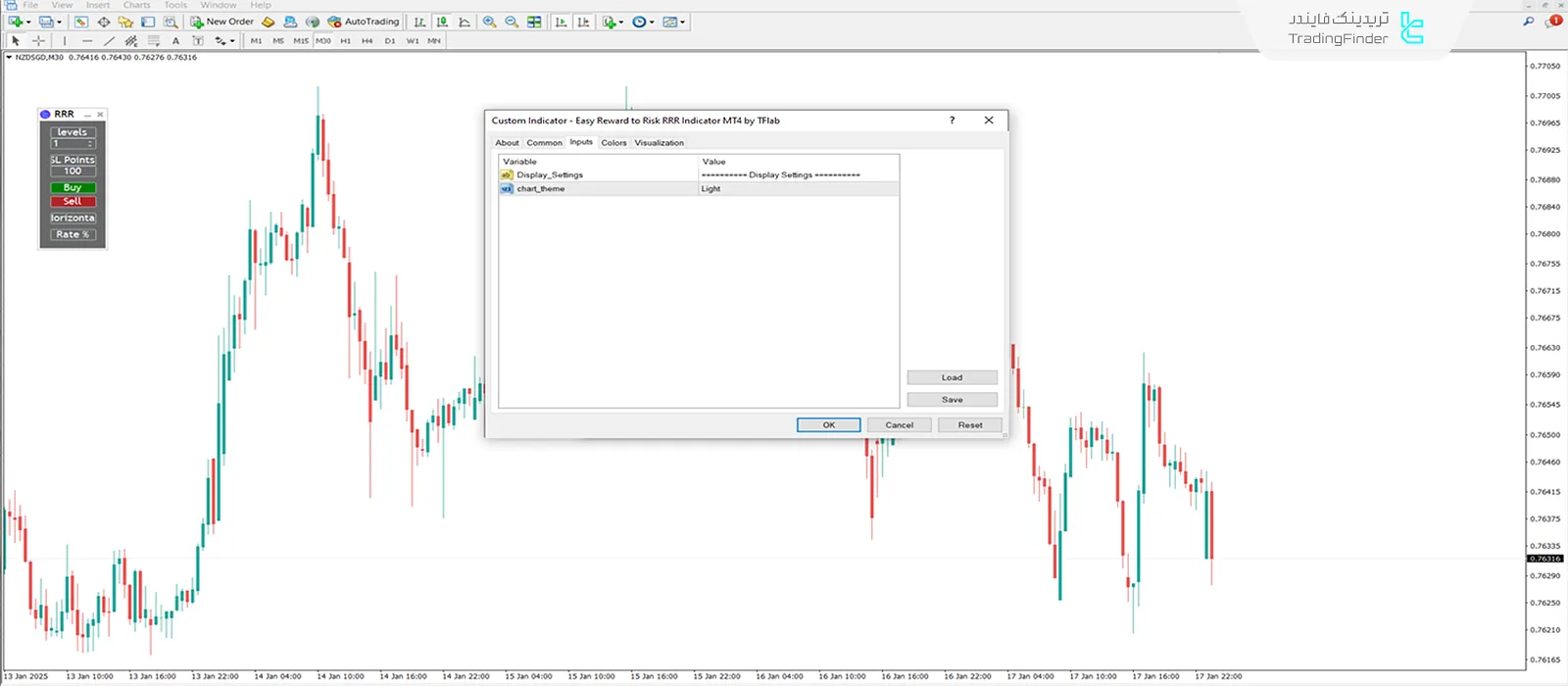Open the Tile Windows layout icon
1568x686 pixels.
tap(534, 22)
